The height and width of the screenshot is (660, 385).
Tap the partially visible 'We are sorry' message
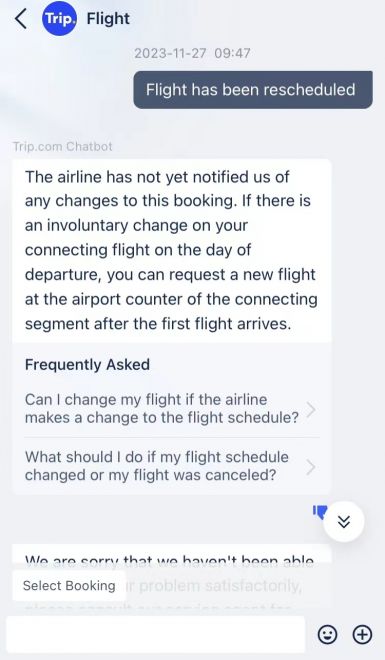[x=172, y=560]
